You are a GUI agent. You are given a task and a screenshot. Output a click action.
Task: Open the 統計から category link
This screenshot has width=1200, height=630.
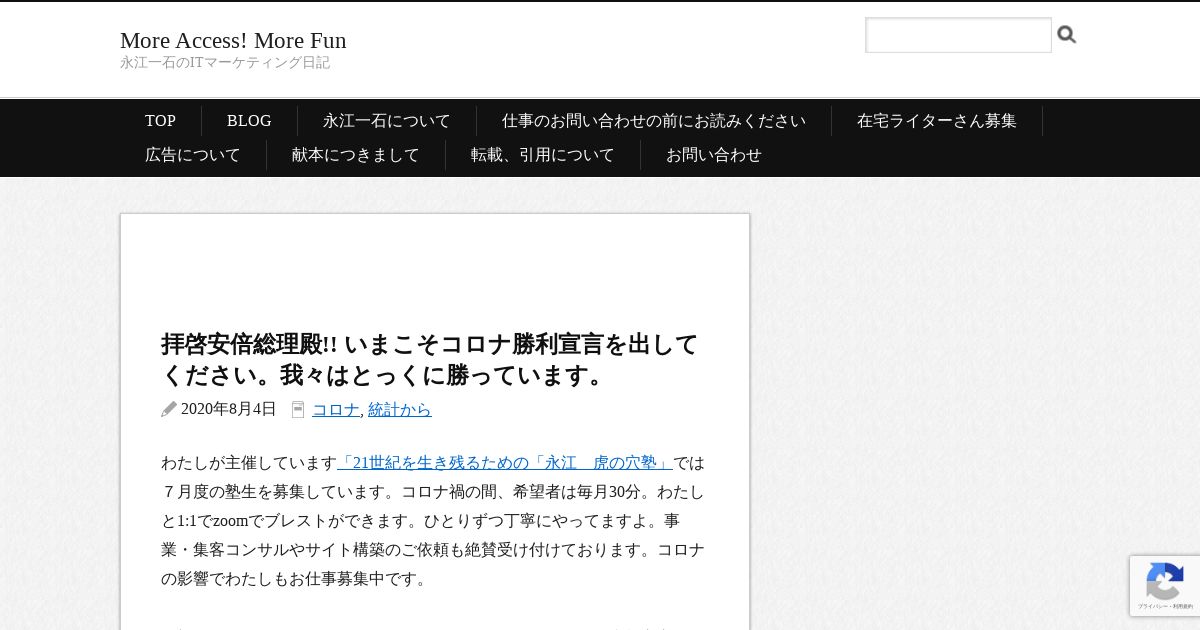399,409
